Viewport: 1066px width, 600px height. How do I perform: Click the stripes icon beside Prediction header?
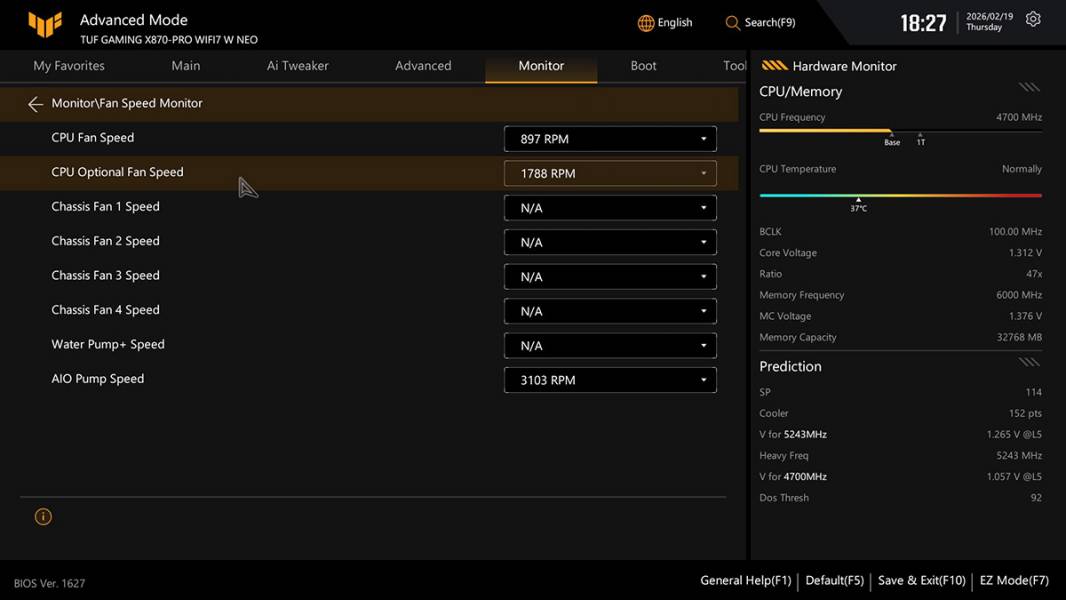tap(1029, 362)
